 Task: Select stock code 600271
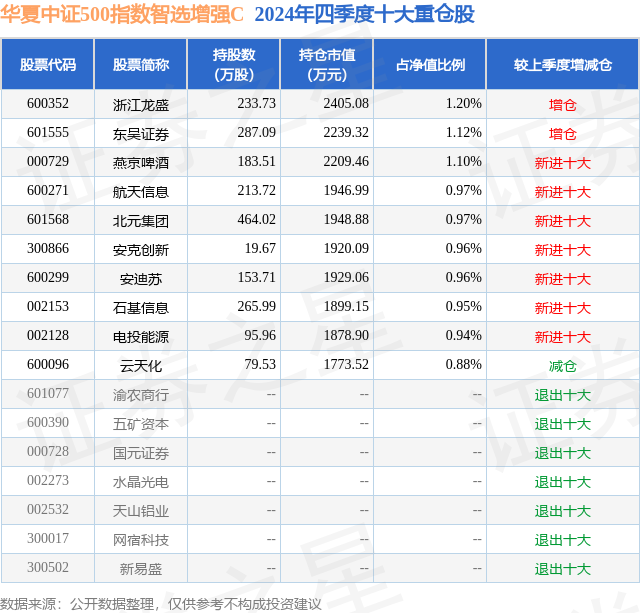click(48, 191)
